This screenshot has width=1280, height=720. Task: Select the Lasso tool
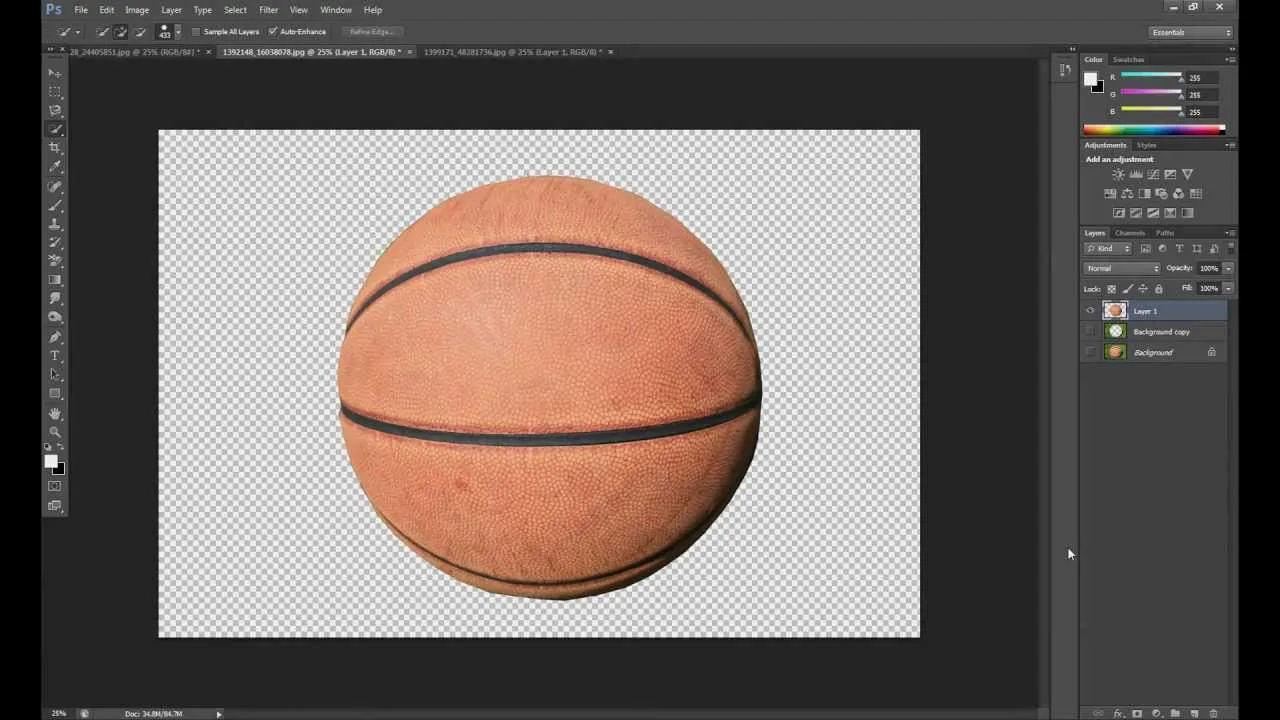(x=55, y=110)
